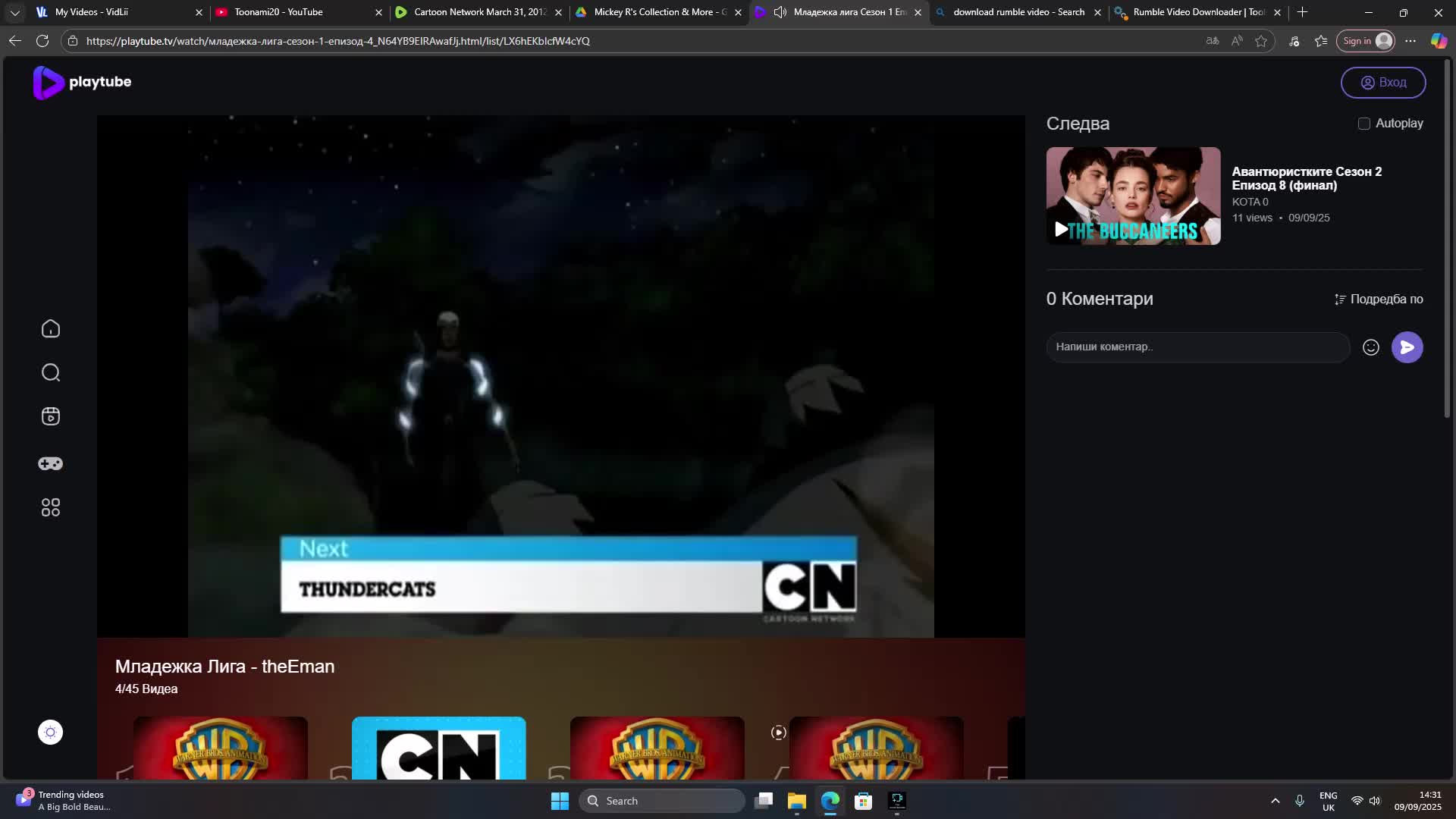
Task: Select the Gaming section in sidebar
Action: coord(50,463)
